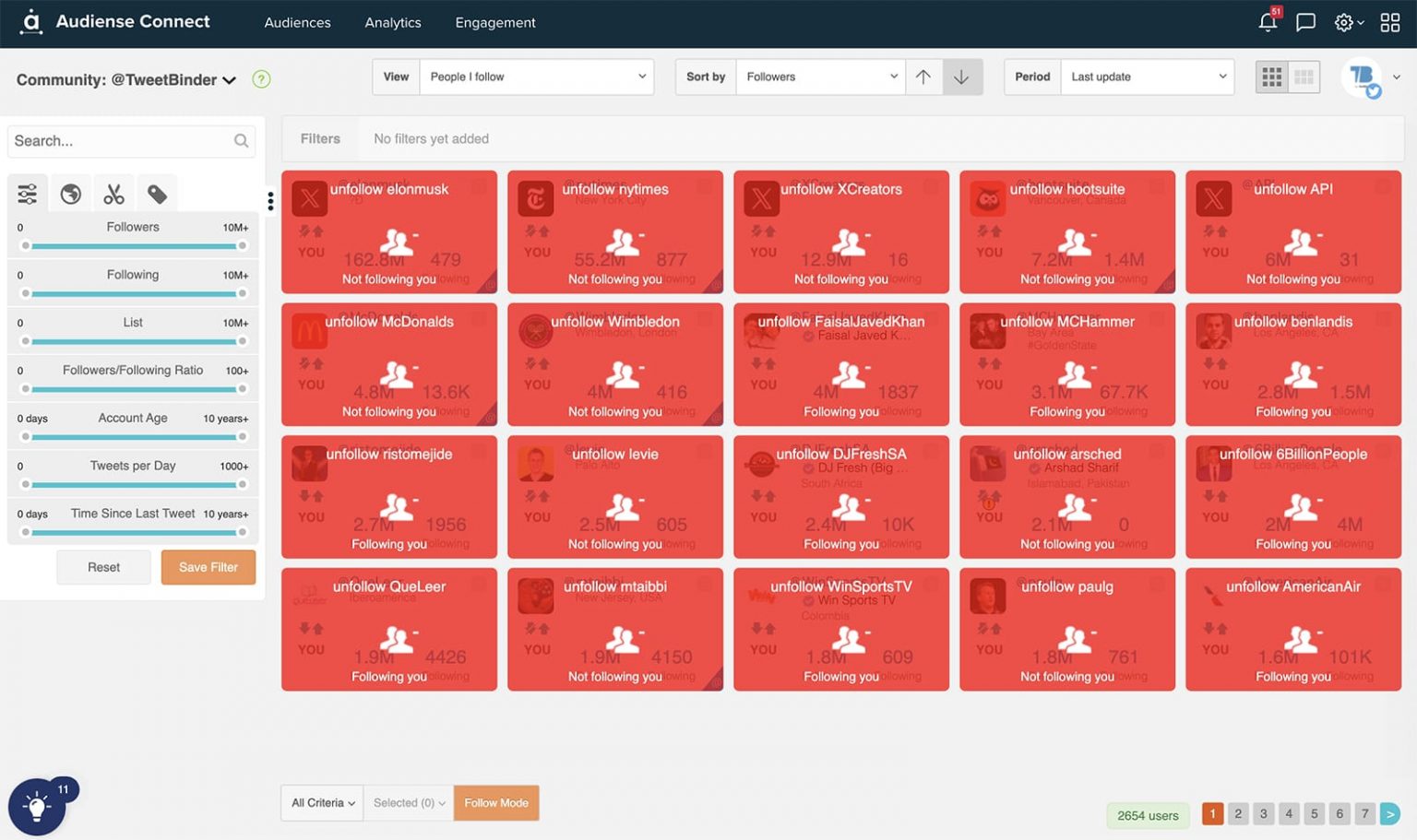Click the green help question mark icon

pos(261,79)
